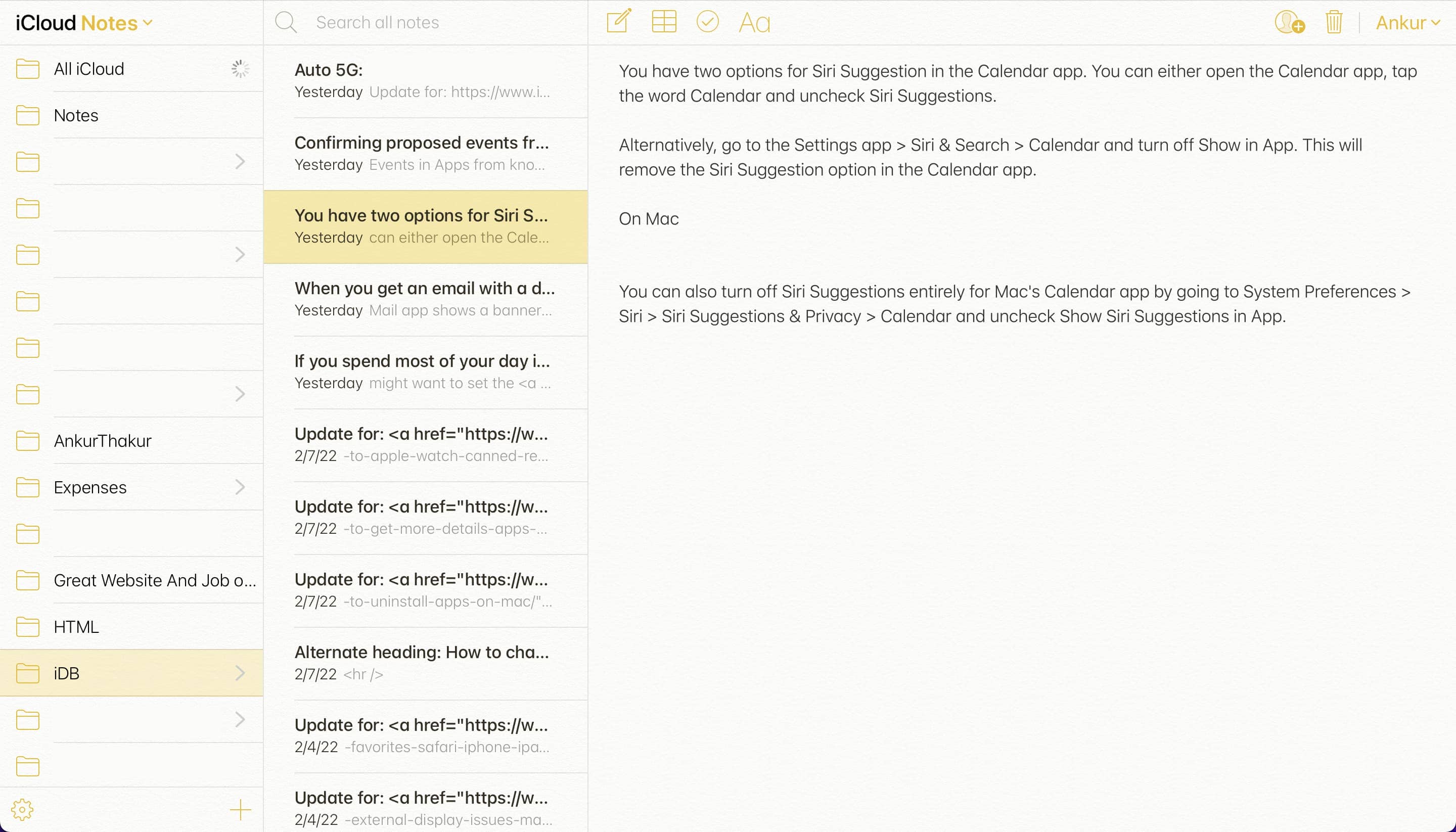Open the Ankur account menu
The height and width of the screenshot is (832, 1456).
click(1406, 22)
